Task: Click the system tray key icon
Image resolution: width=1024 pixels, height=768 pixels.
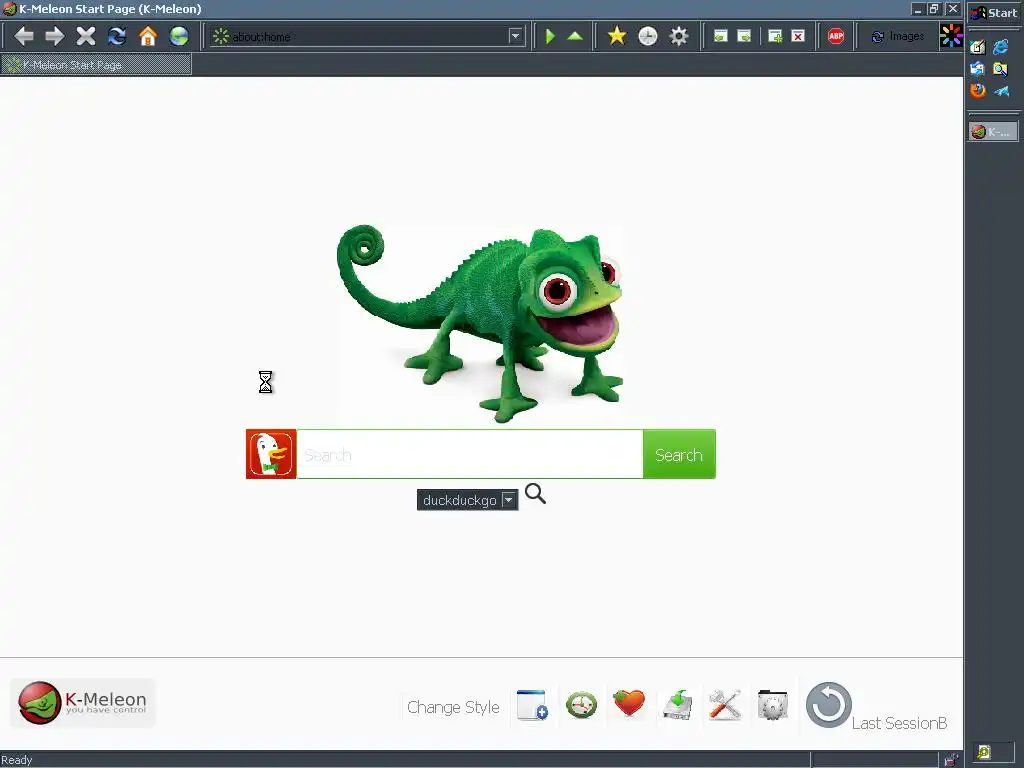Action: (x=984, y=752)
